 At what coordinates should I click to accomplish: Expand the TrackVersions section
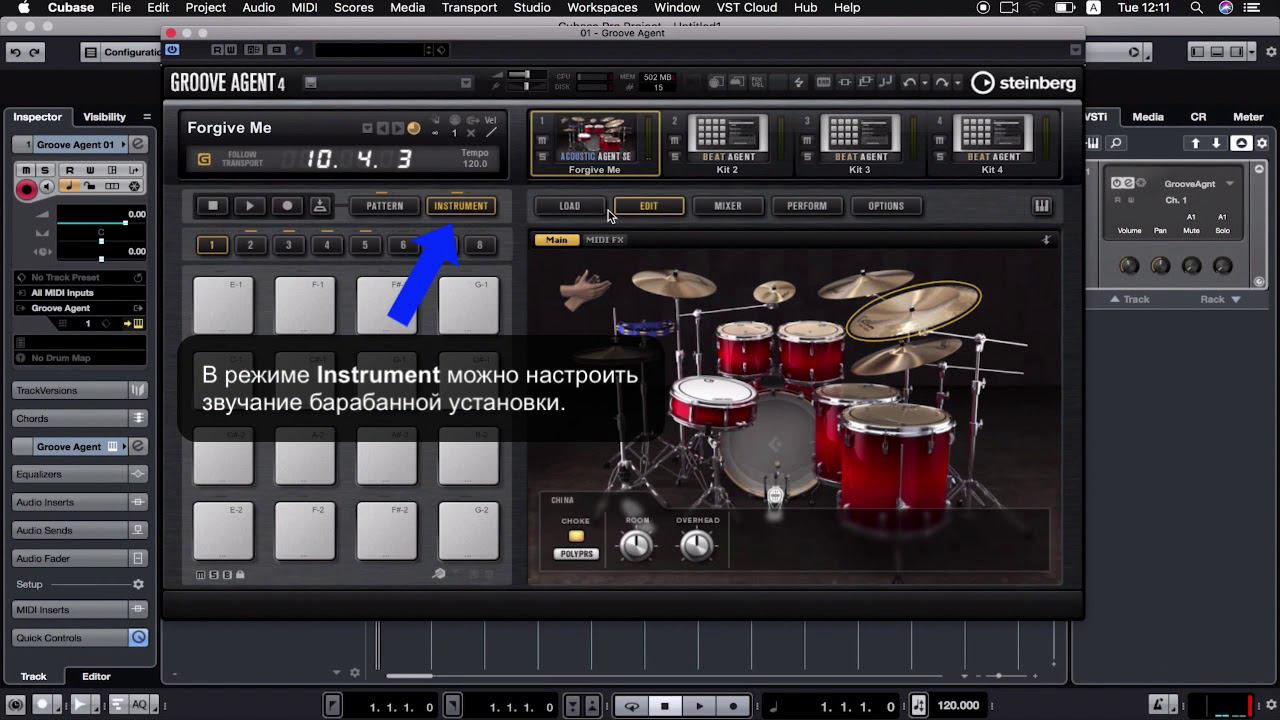pyautogui.click(x=66, y=389)
